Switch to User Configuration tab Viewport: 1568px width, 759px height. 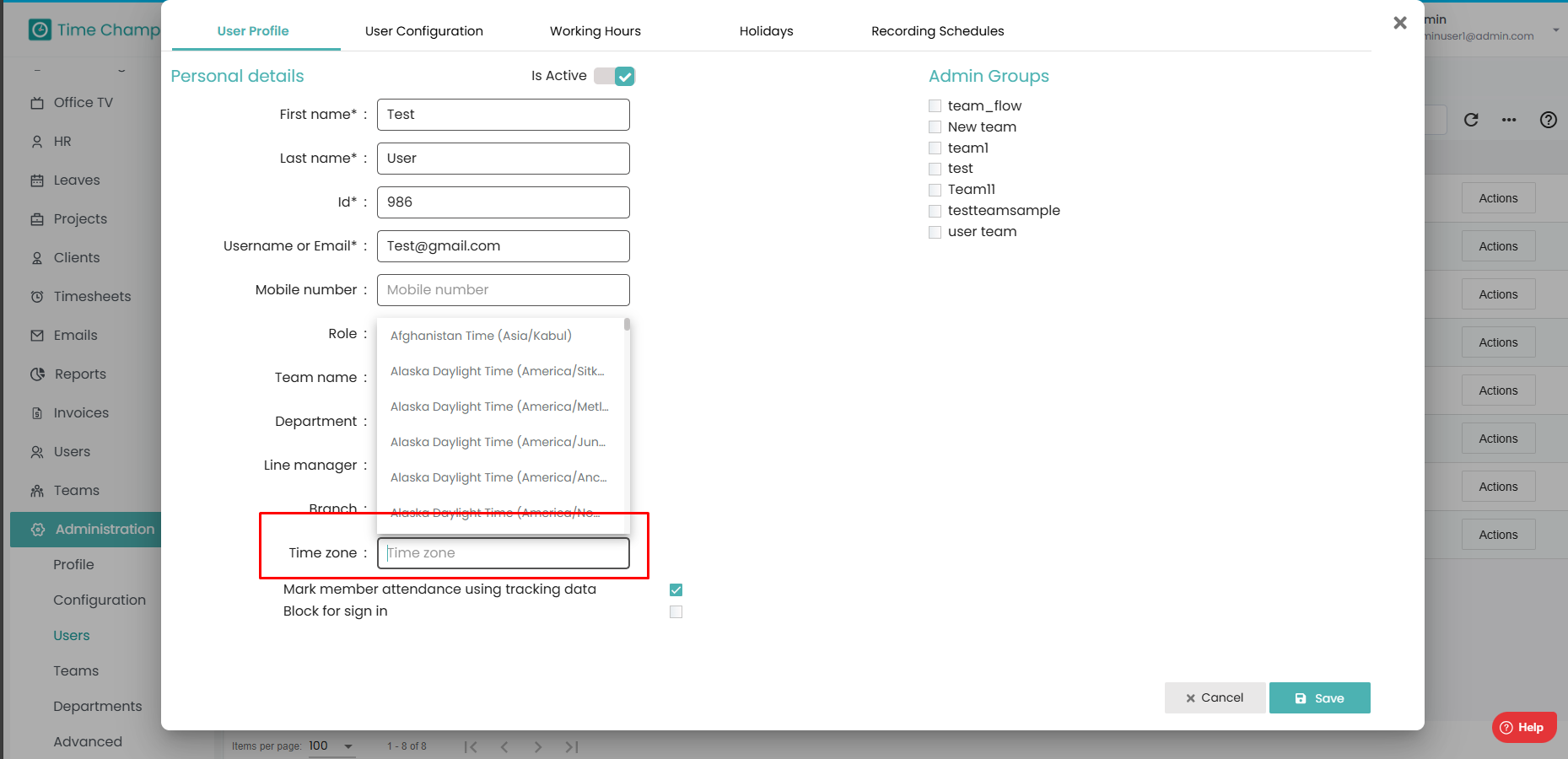coord(424,31)
